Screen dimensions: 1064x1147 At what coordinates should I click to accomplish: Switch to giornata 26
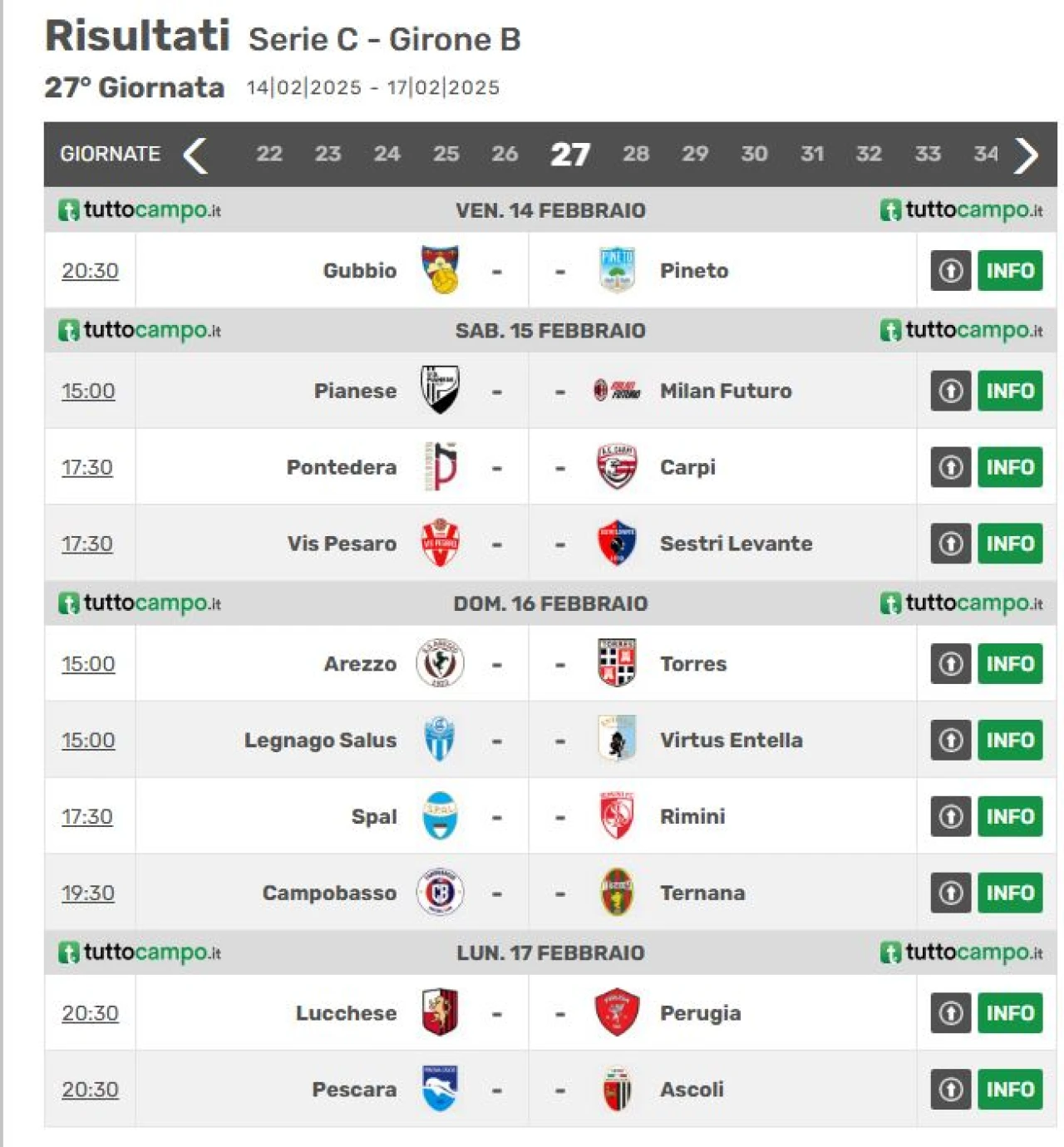(505, 154)
